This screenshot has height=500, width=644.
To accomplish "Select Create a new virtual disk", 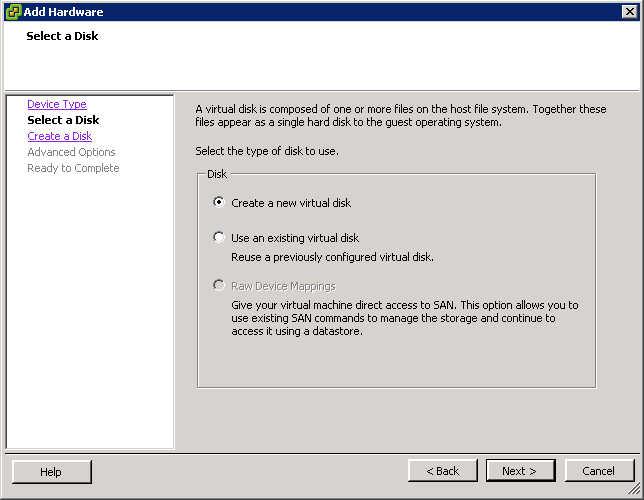I will pyautogui.click(x=219, y=202).
